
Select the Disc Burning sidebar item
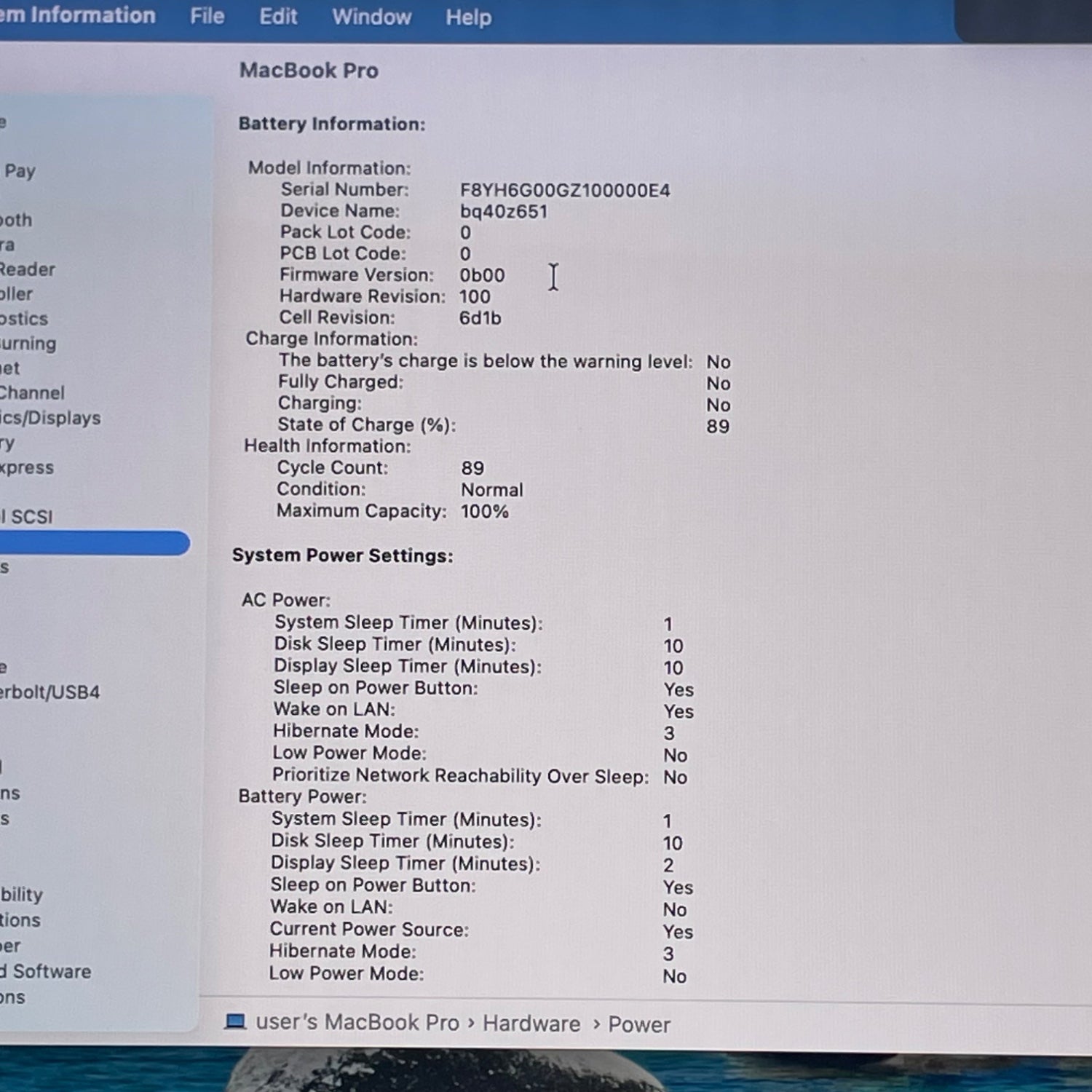coord(28,343)
